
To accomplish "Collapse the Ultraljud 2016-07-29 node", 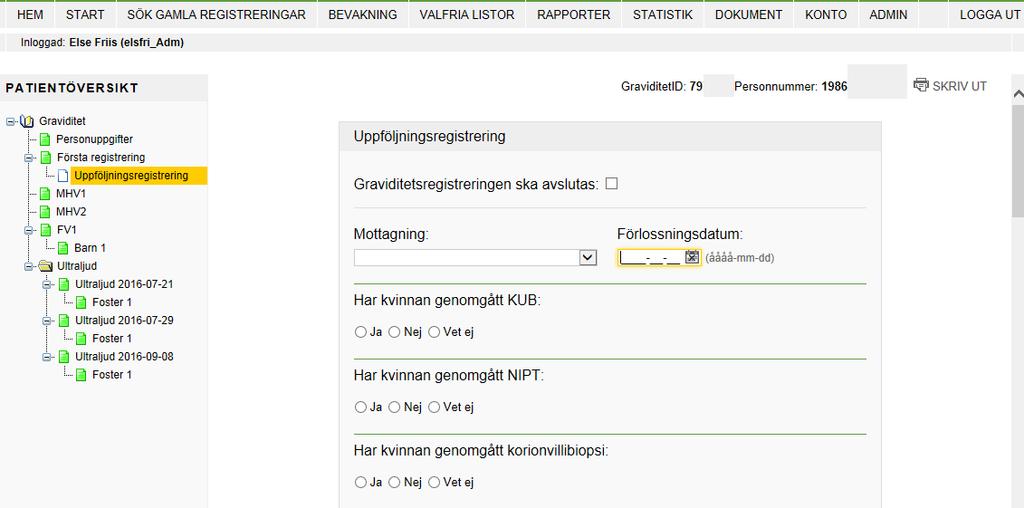I will [46, 321].
